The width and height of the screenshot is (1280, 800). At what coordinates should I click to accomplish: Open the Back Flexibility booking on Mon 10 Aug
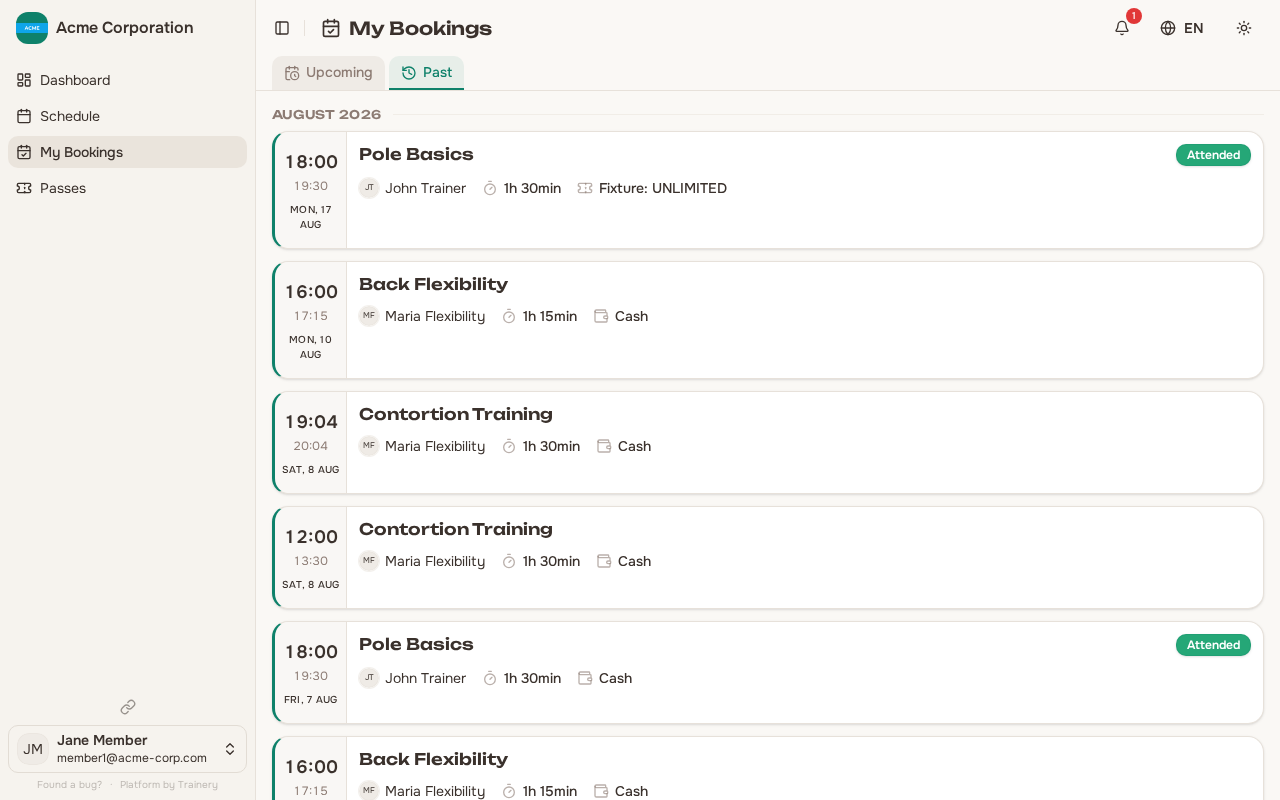(x=768, y=320)
